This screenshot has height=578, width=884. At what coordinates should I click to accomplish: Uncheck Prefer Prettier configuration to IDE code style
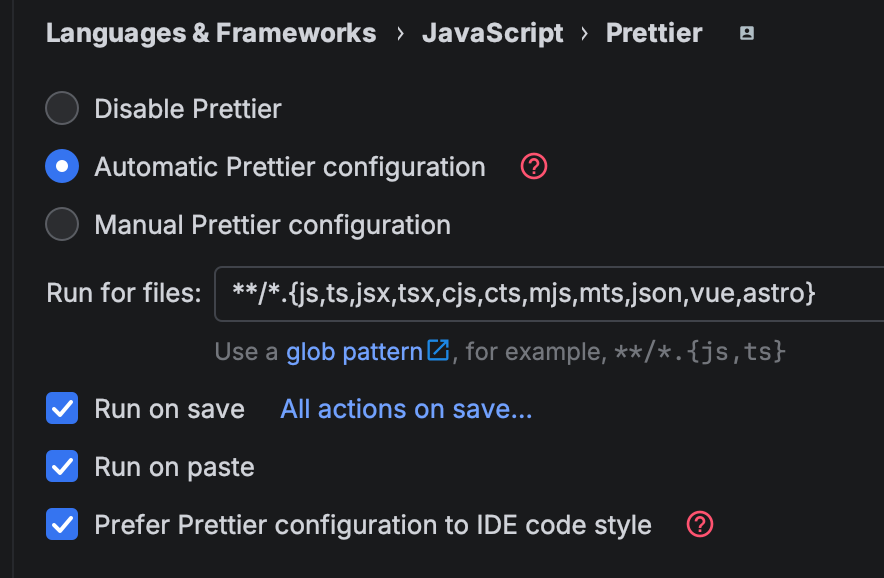point(62,524)
